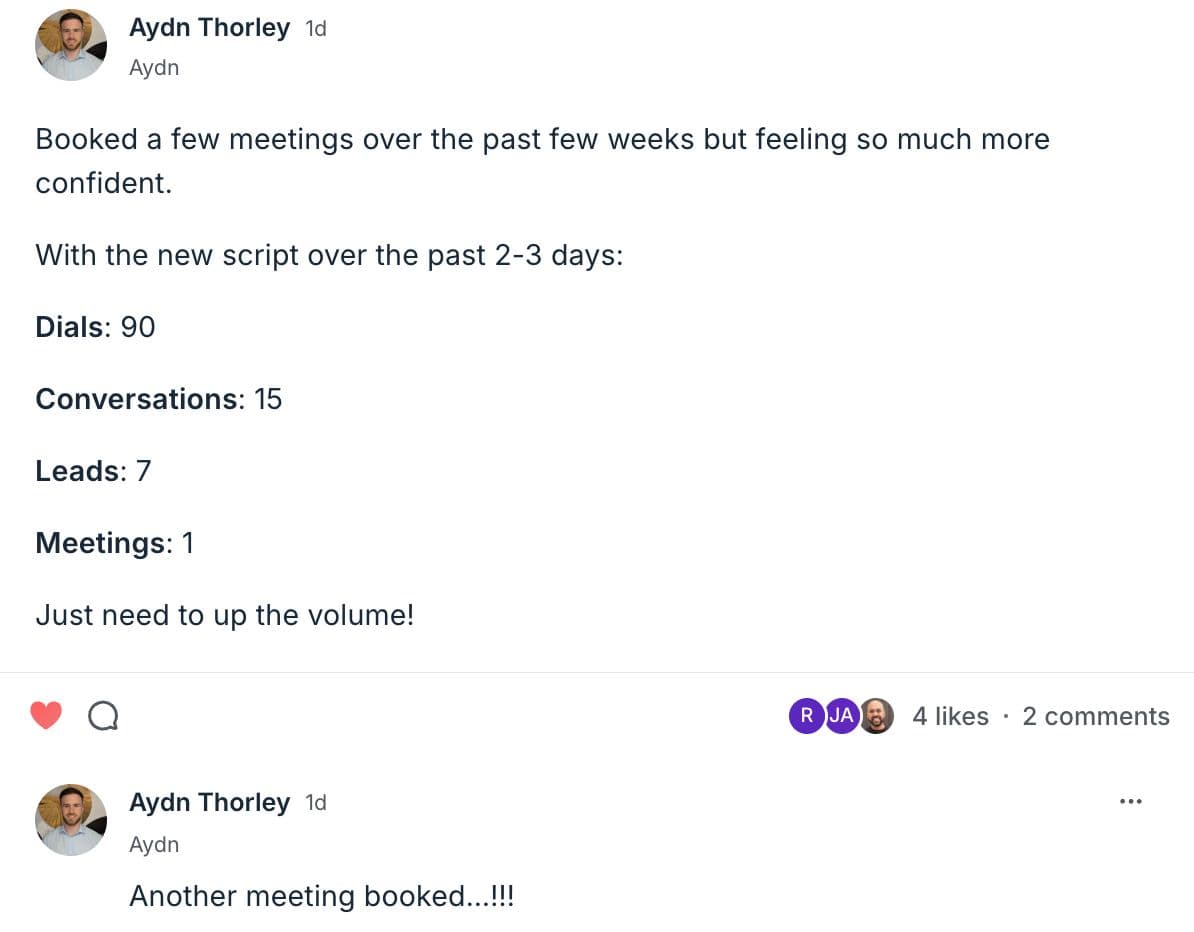Click Aydn Thorley's name on the post
This screenshot has height=932, width=1194.
(209, 27)
